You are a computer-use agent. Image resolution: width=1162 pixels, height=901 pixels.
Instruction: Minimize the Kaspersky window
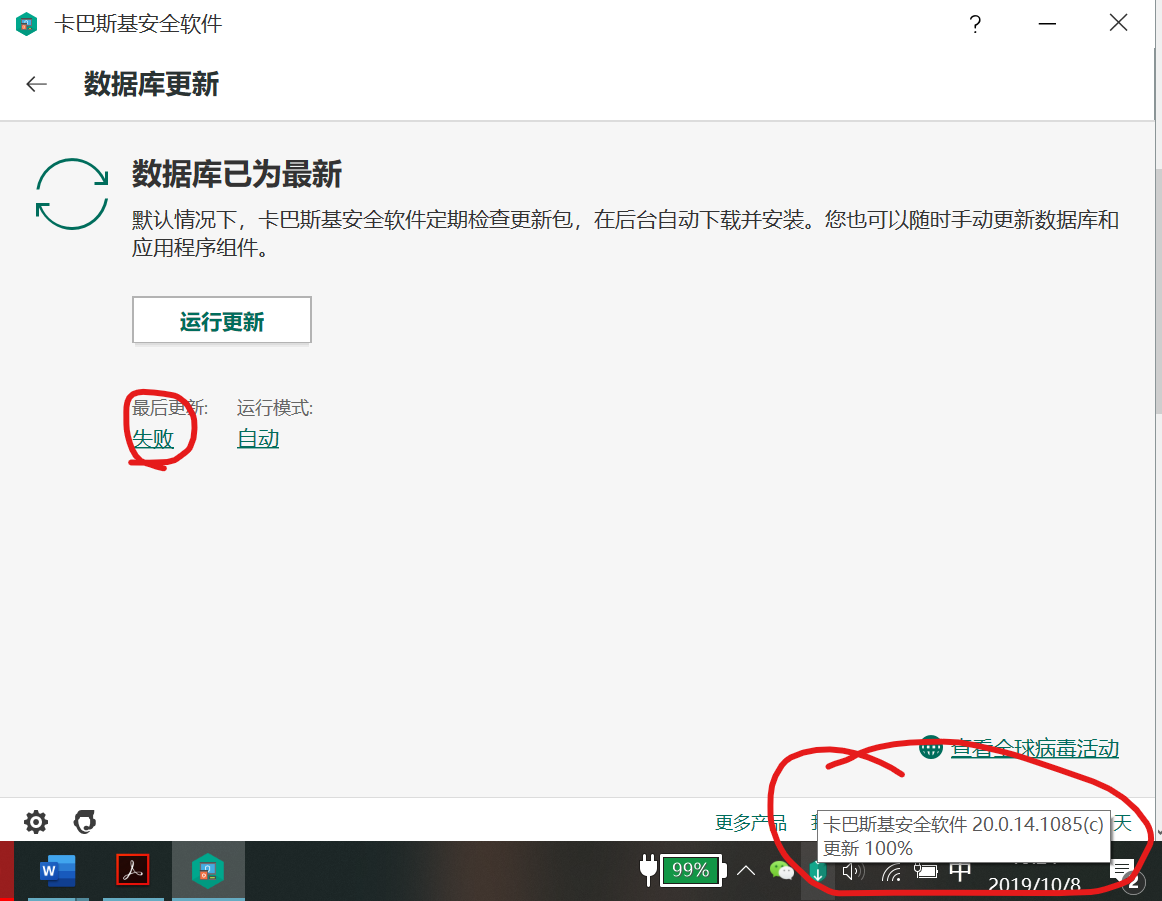(1047, 24)
